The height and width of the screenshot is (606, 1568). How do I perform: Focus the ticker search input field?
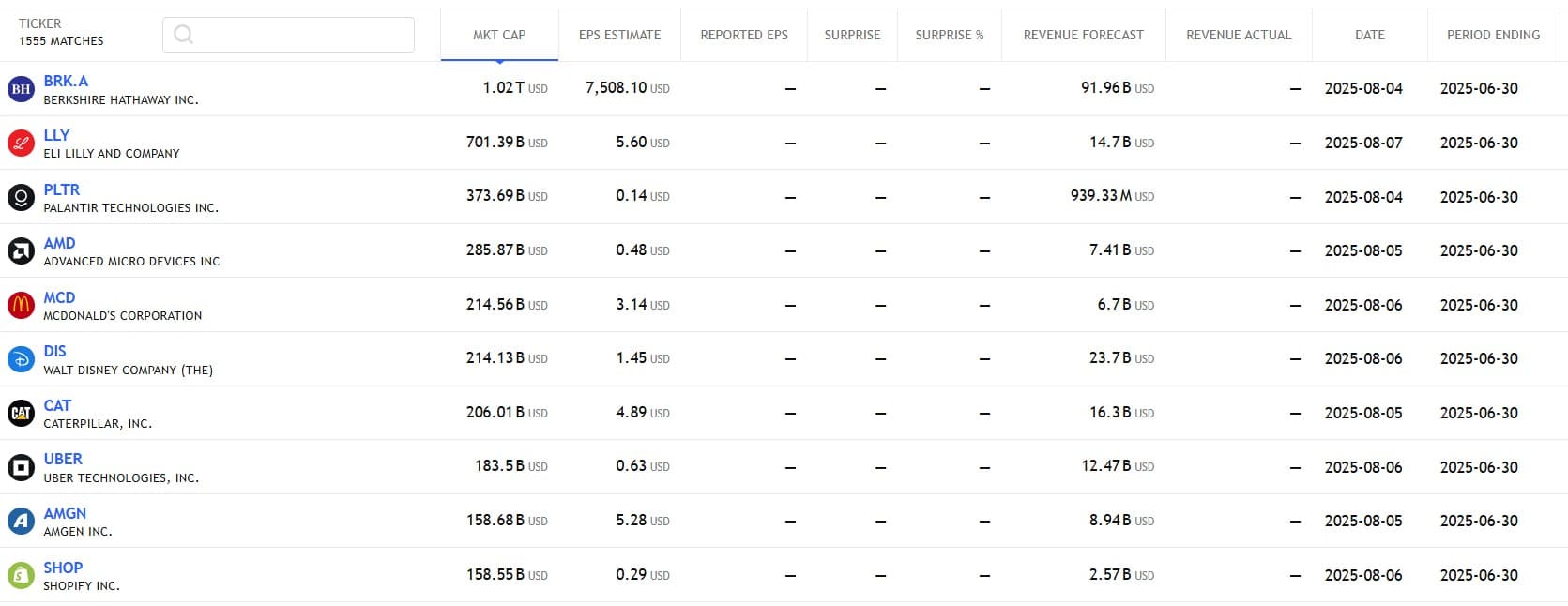(288, 35)
